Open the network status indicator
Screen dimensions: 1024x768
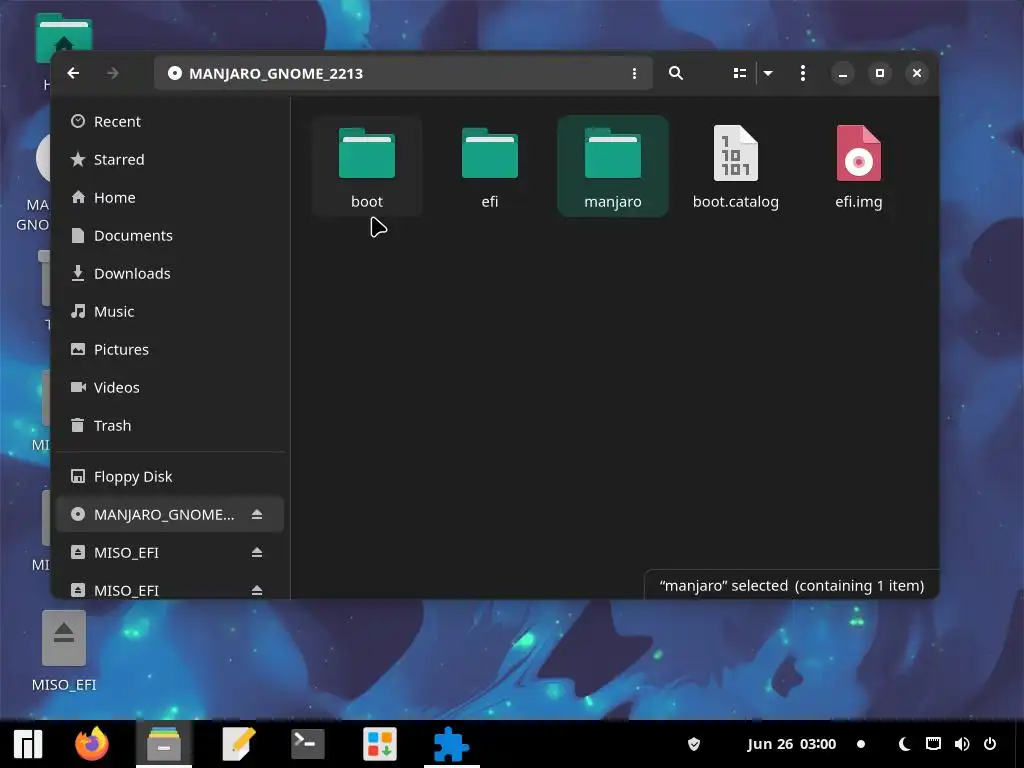tap(933, 744)
